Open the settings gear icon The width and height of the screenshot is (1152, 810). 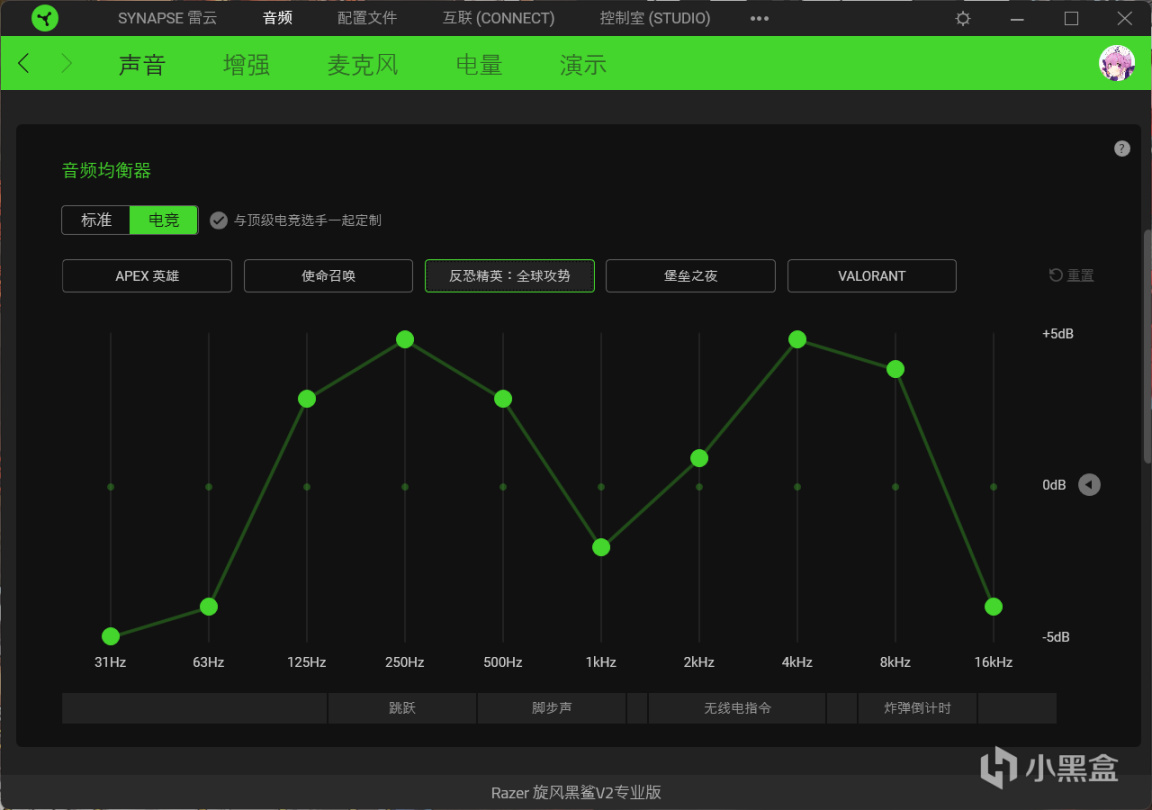point(962,18)
